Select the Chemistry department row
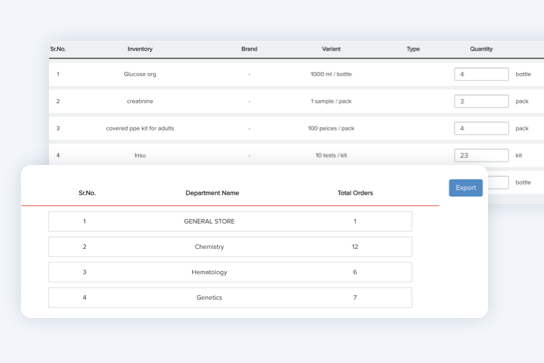This screenshot has height=363, width=544. 230,247
